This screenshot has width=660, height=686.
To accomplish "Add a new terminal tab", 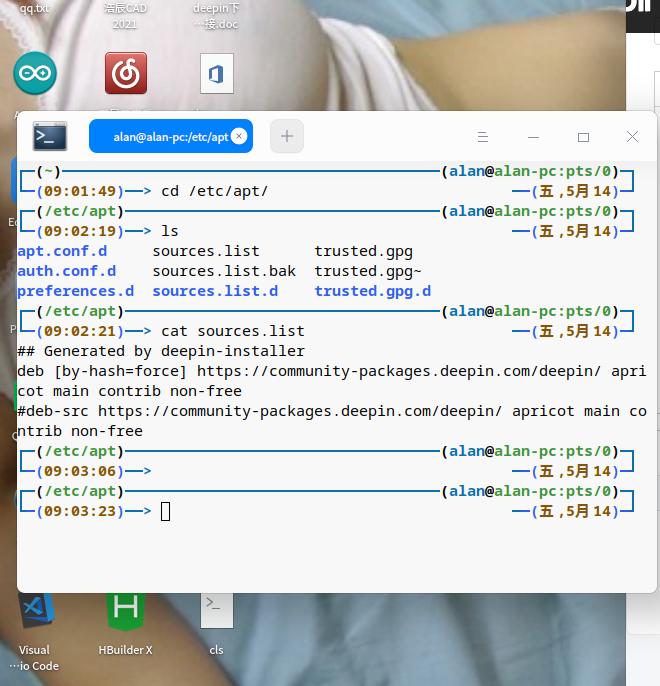I will [287, 136].
